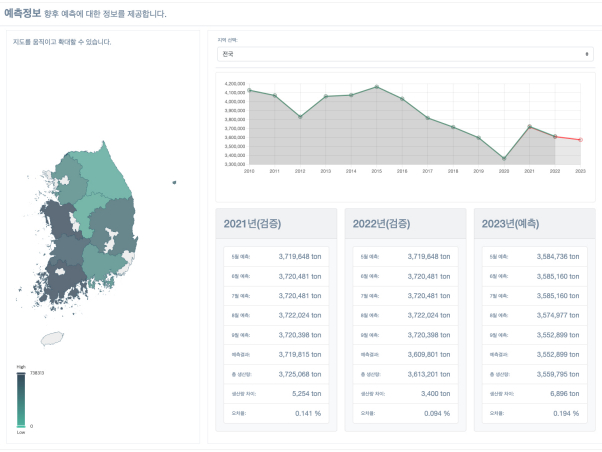Click the 2021 data point on the chart
Screen dimensions: 602x452
pos(529,127)
